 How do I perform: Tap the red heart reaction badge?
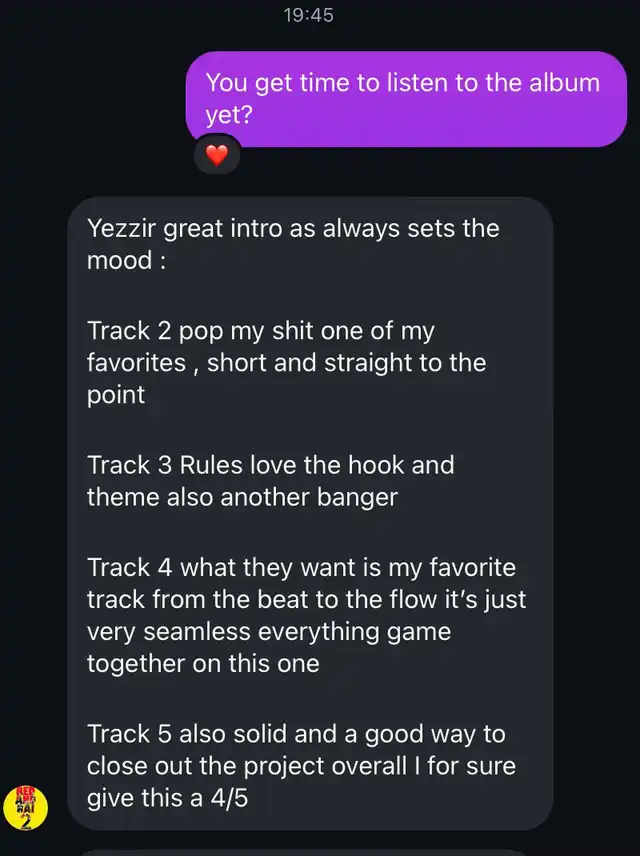[x=217, y=156]
